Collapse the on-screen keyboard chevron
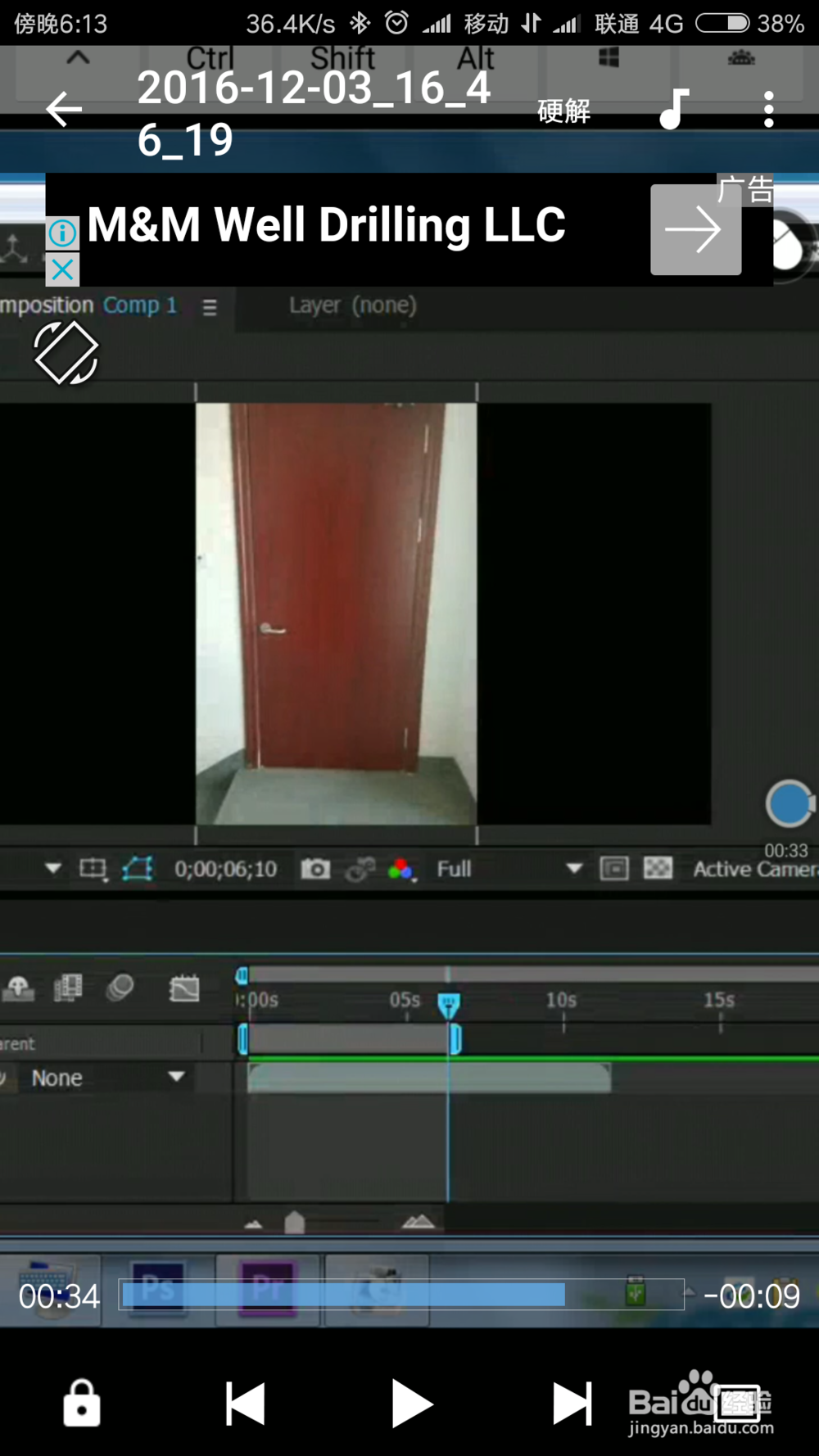Viewport: 819px width, 1456px height. coord(78,57)
